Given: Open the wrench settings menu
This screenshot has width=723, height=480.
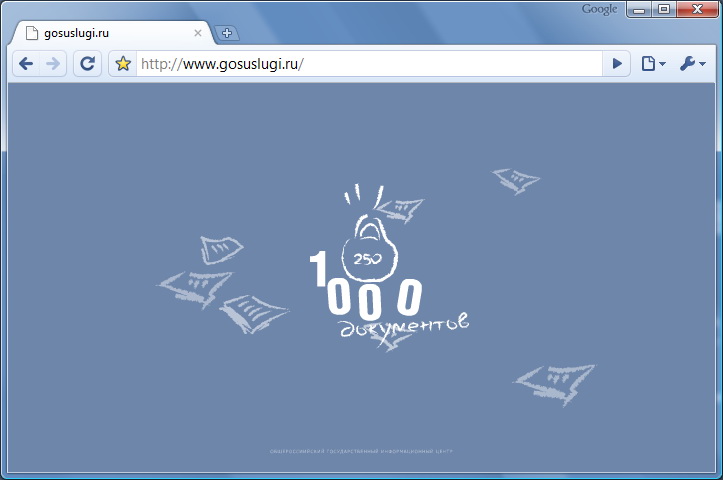Looking at the screenshot, I should coord(692,64).
